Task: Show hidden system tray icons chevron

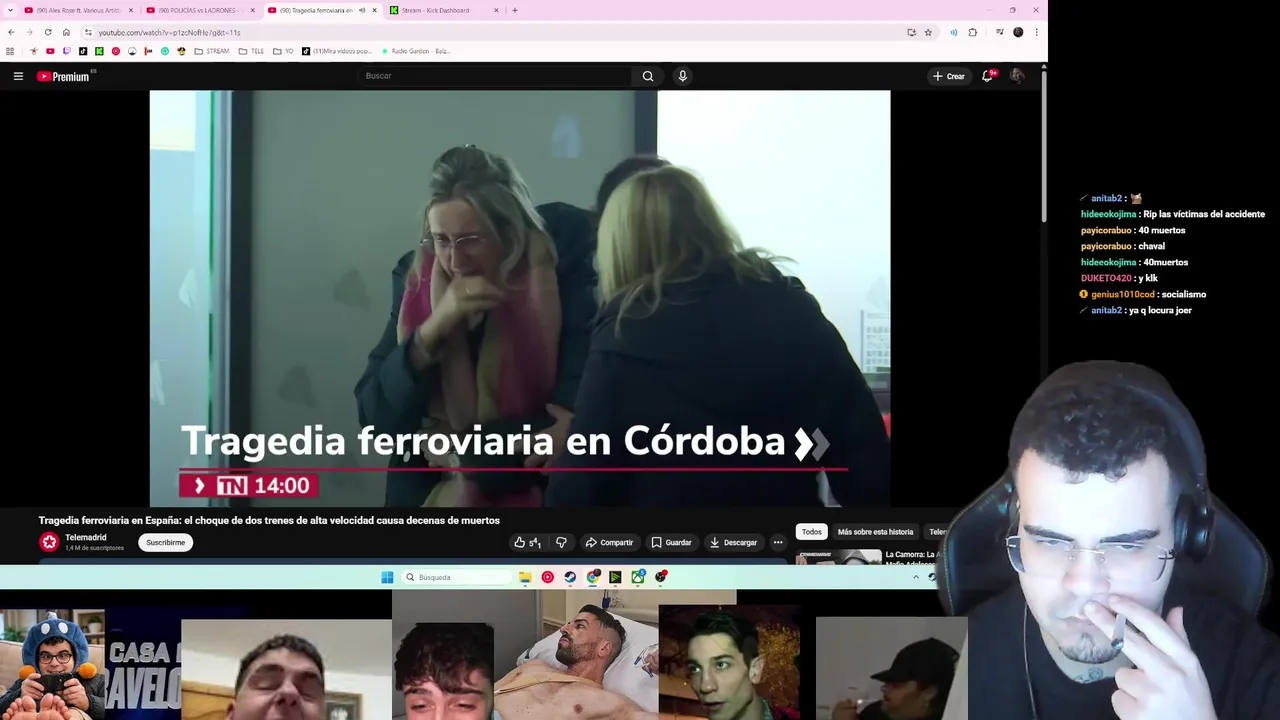Action: pos(915,577)
